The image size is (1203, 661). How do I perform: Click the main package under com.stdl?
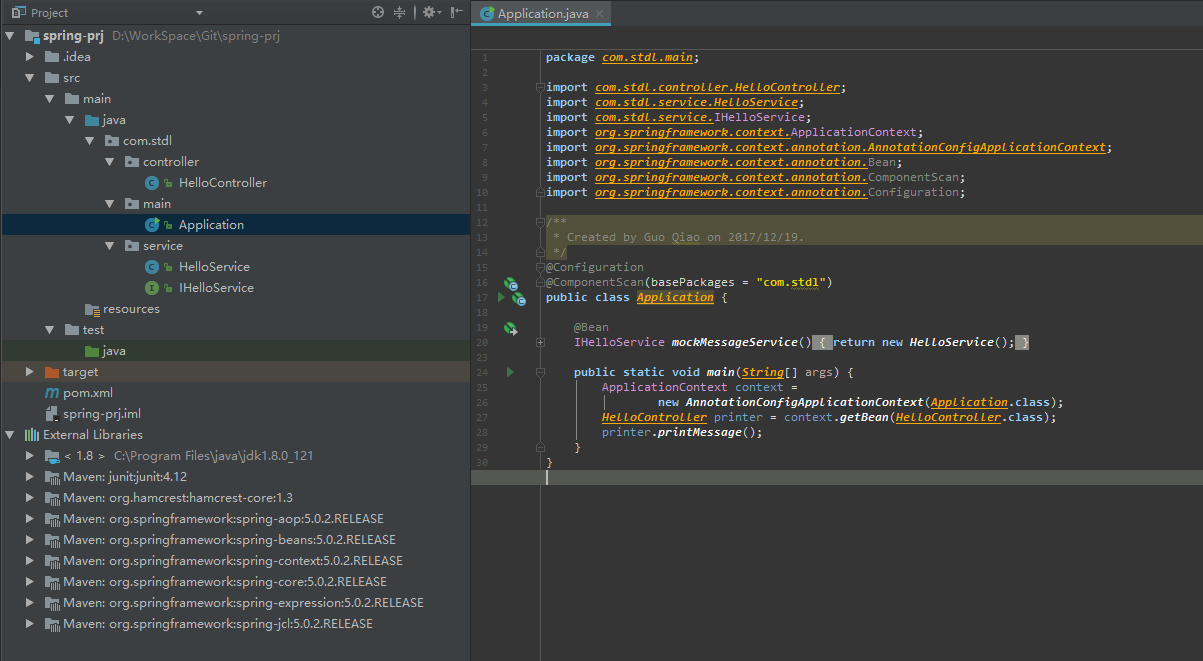tap(156, 204)
